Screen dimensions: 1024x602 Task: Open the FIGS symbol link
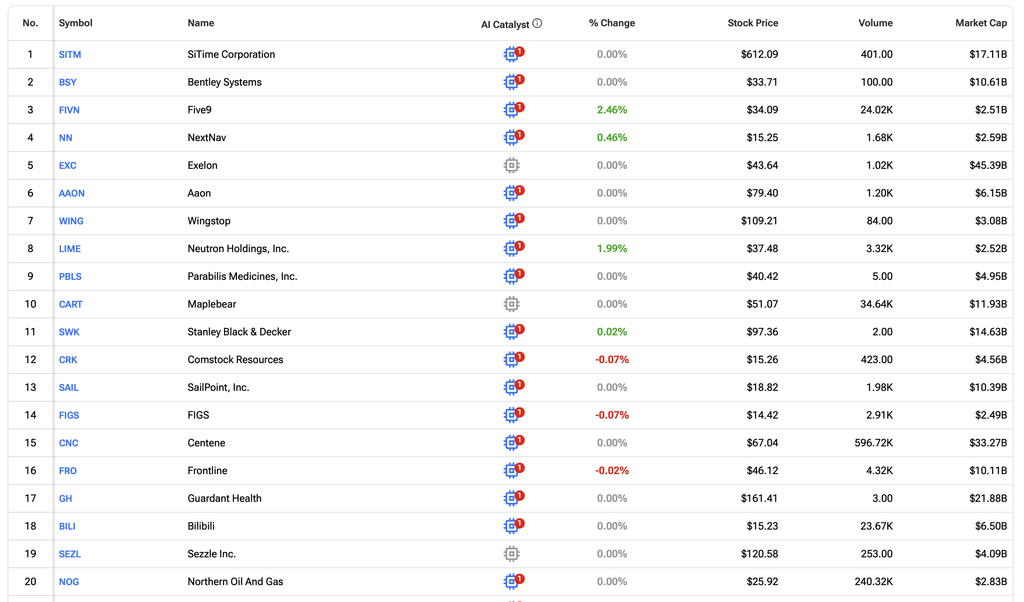tap(69, 415)
